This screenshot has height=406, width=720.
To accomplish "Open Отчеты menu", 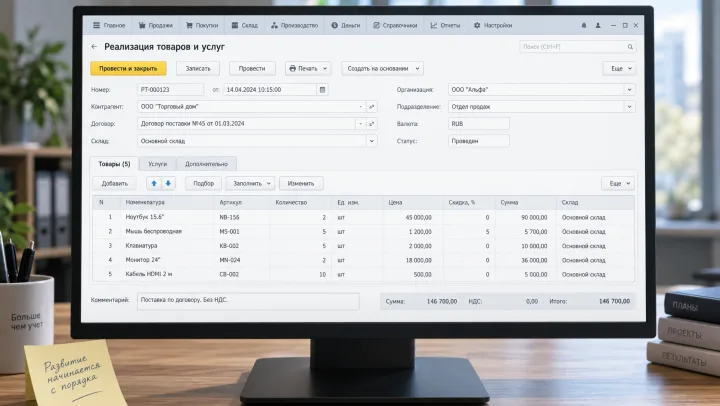I will pos(445,25).
